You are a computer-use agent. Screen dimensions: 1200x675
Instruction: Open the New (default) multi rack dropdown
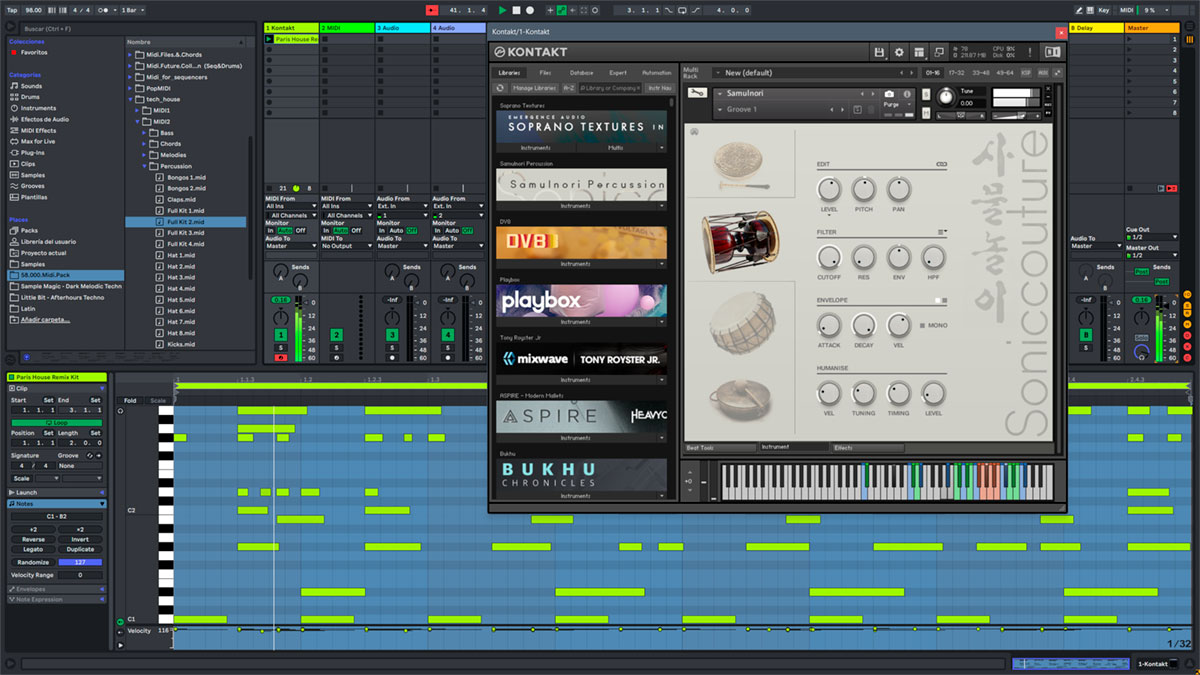coord(813,73)
